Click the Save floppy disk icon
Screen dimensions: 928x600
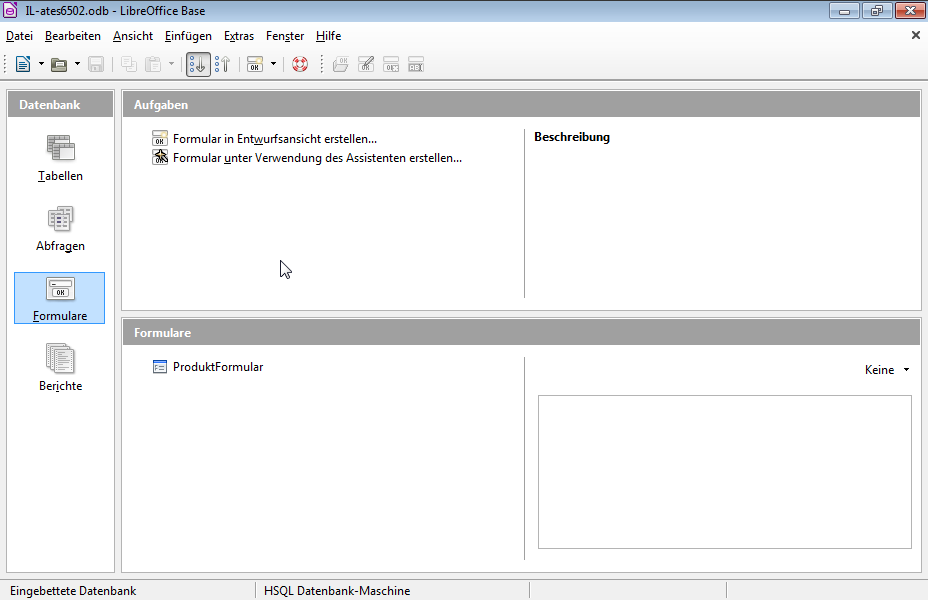[x=96, y=64]
